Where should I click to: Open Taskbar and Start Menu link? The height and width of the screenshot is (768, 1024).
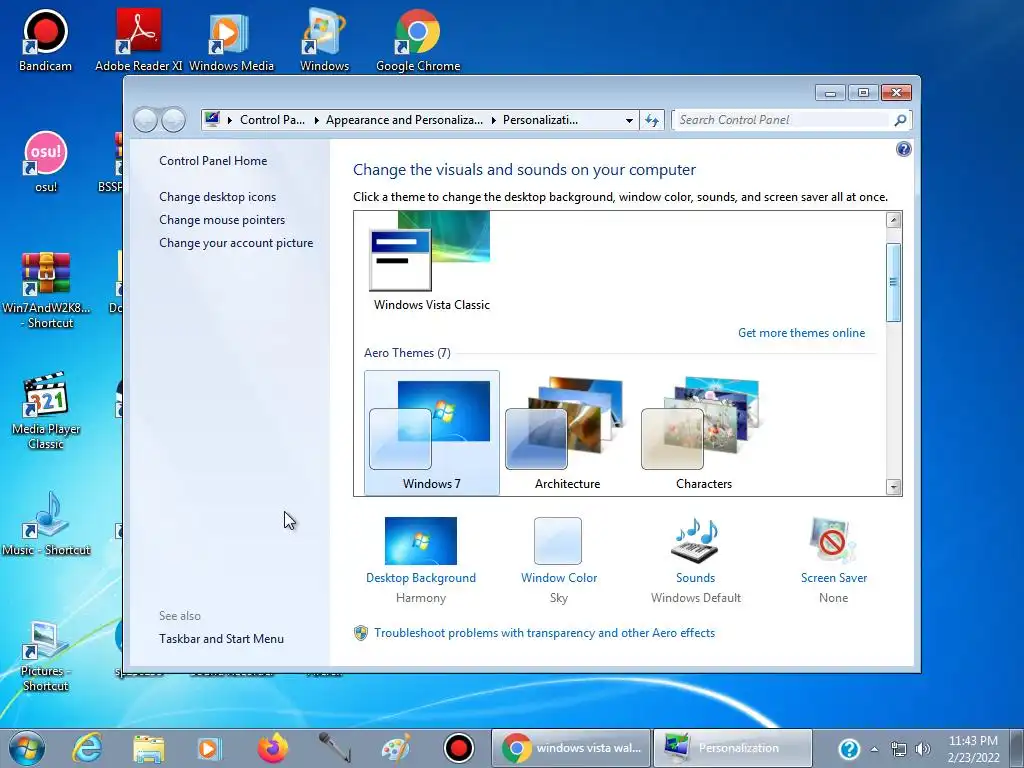[x=221, y=639]
